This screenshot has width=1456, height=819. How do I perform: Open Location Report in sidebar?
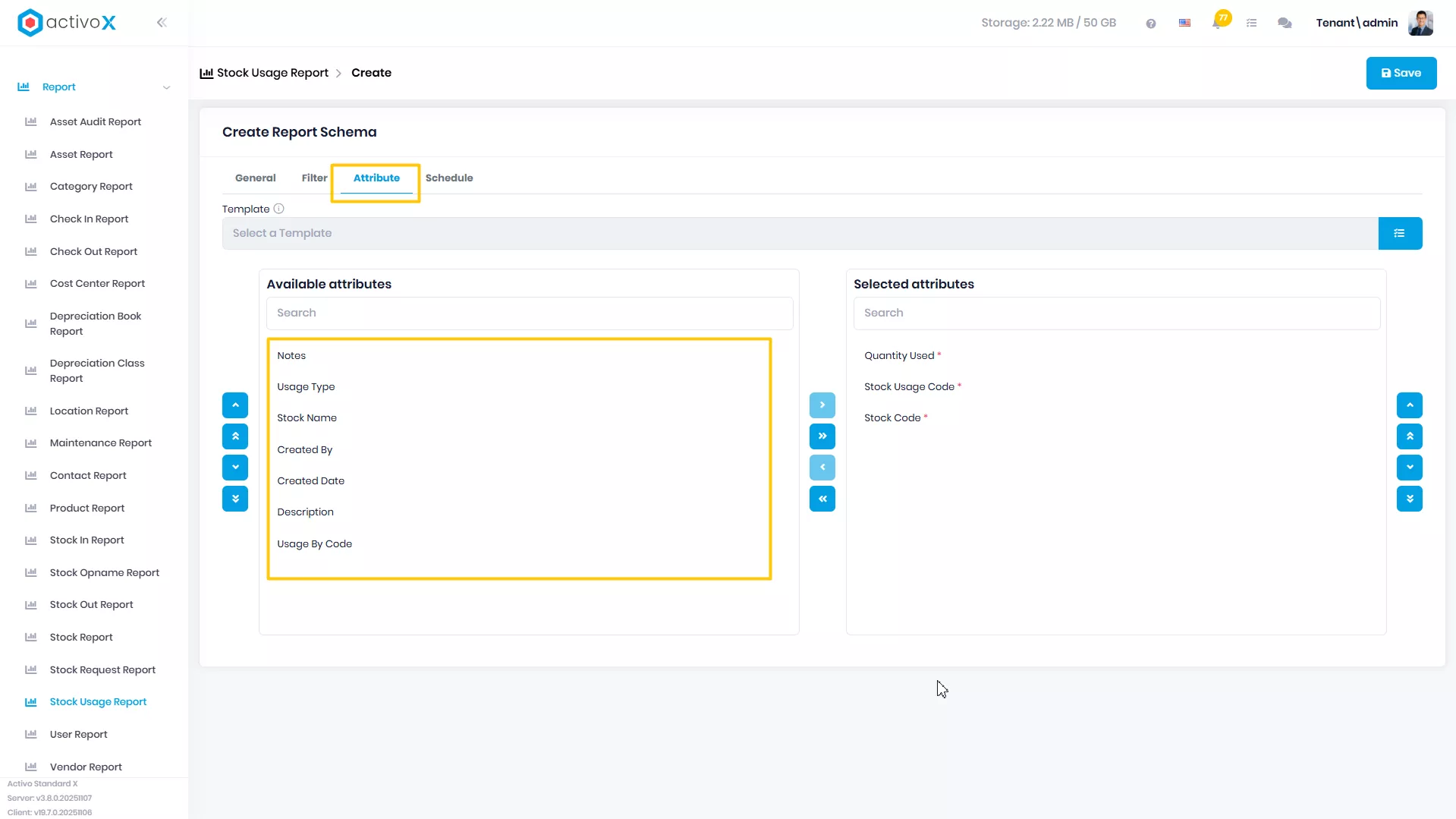pyautogui.click(x=89, y=411)
